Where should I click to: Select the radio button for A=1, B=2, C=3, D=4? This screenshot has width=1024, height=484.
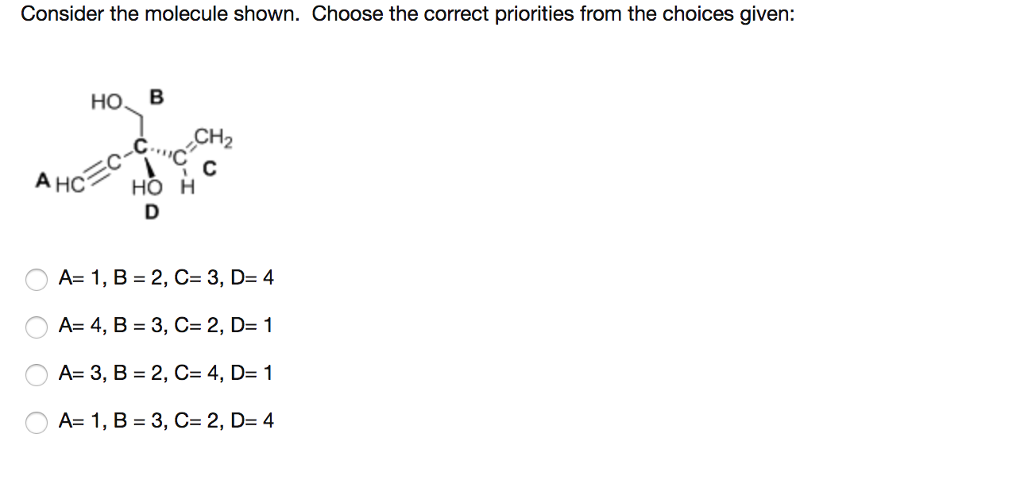pyautogui.click(x=37, y=279)
